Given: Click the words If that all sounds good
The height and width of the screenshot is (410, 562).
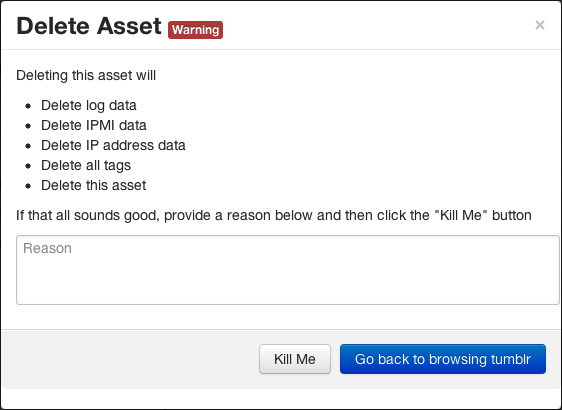Looking at the screenshot, I should pos(87,215).
